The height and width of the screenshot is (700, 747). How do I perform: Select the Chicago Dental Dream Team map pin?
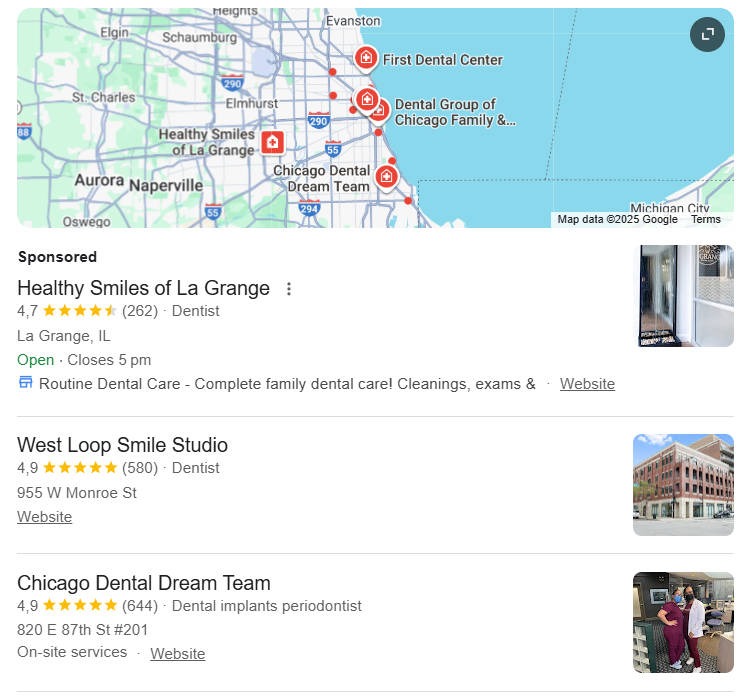click(386, 177)
